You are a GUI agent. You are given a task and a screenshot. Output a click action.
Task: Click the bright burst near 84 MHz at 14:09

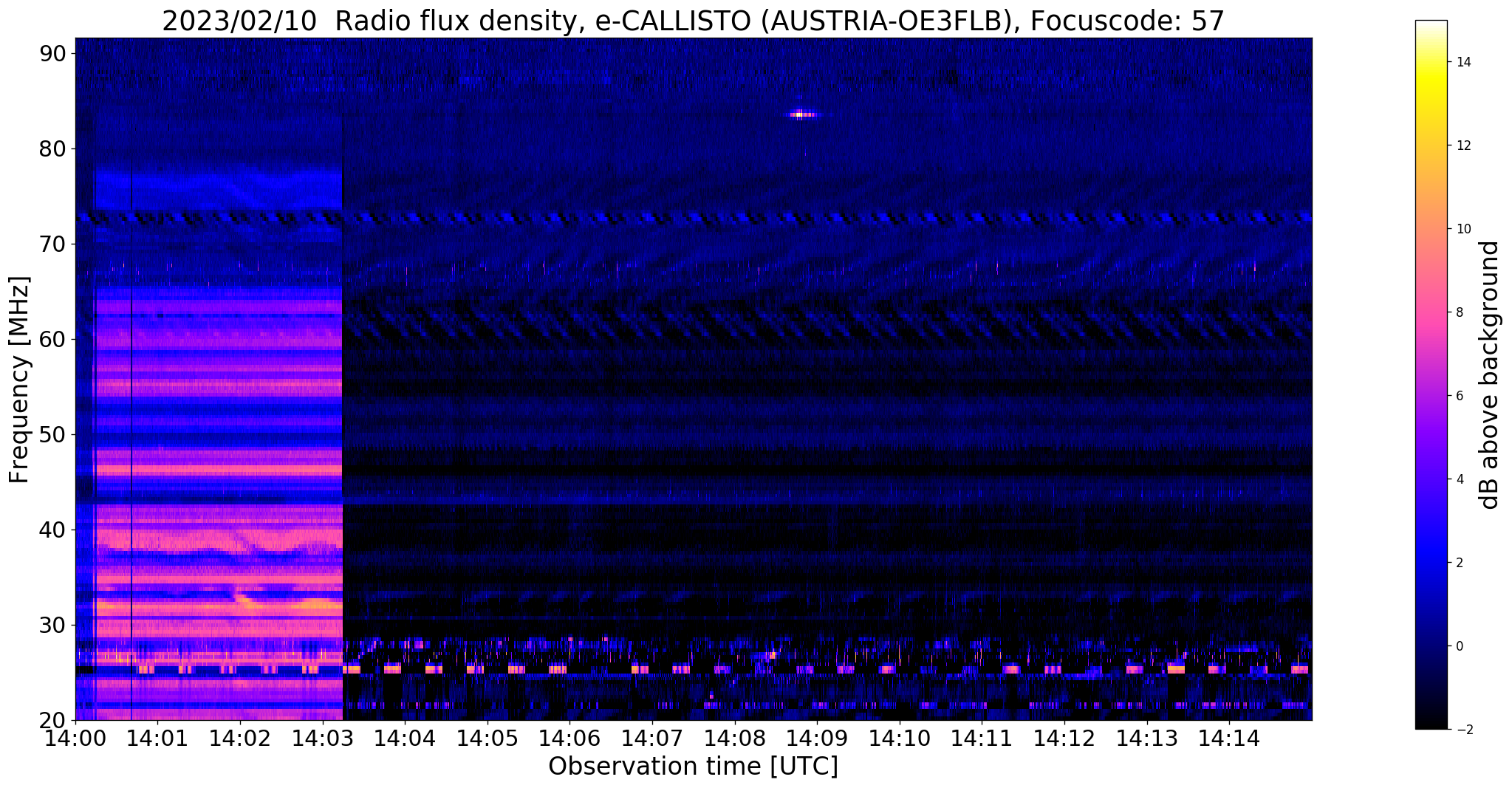803,114
